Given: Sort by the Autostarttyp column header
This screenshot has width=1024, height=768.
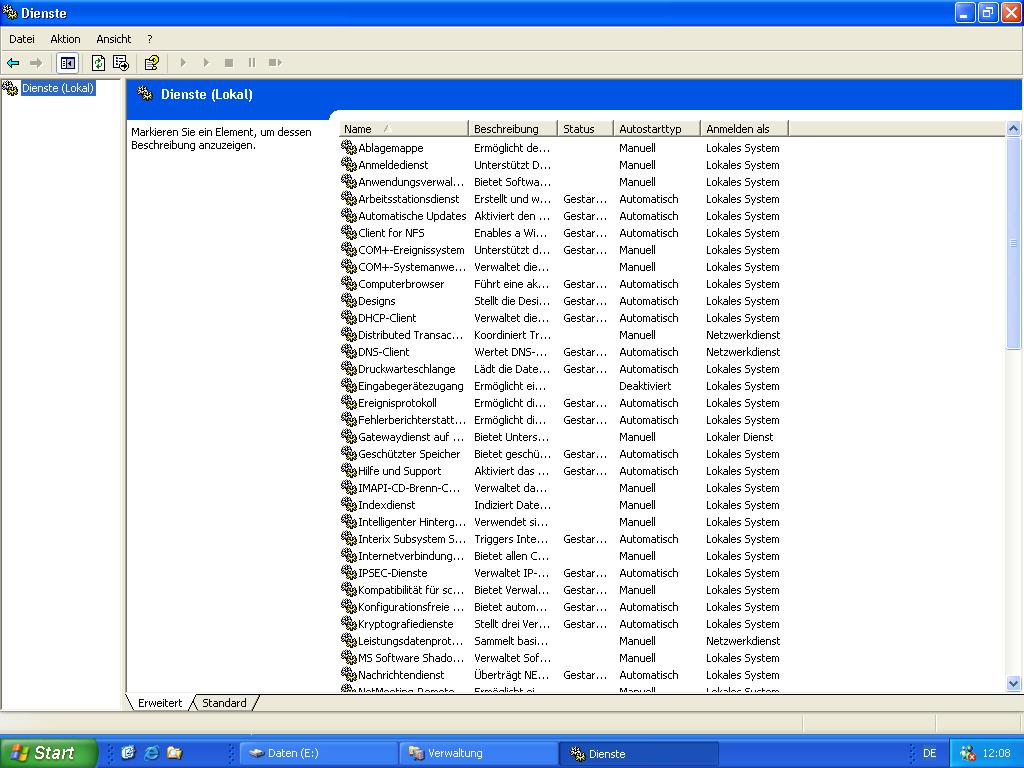Looking at the screenshot, I should point(656,129).
